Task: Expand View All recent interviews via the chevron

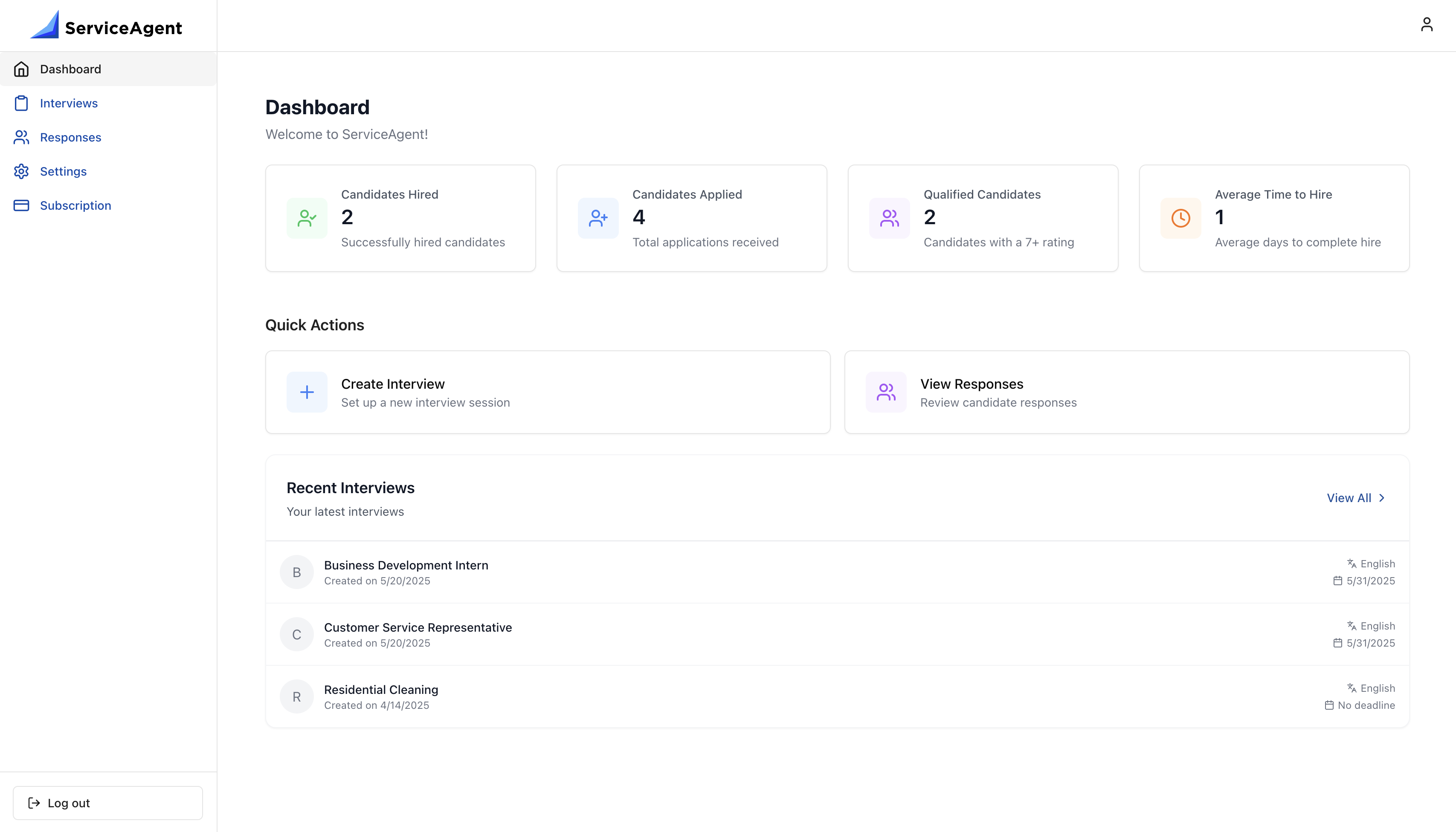Action: pos(1383,498)
